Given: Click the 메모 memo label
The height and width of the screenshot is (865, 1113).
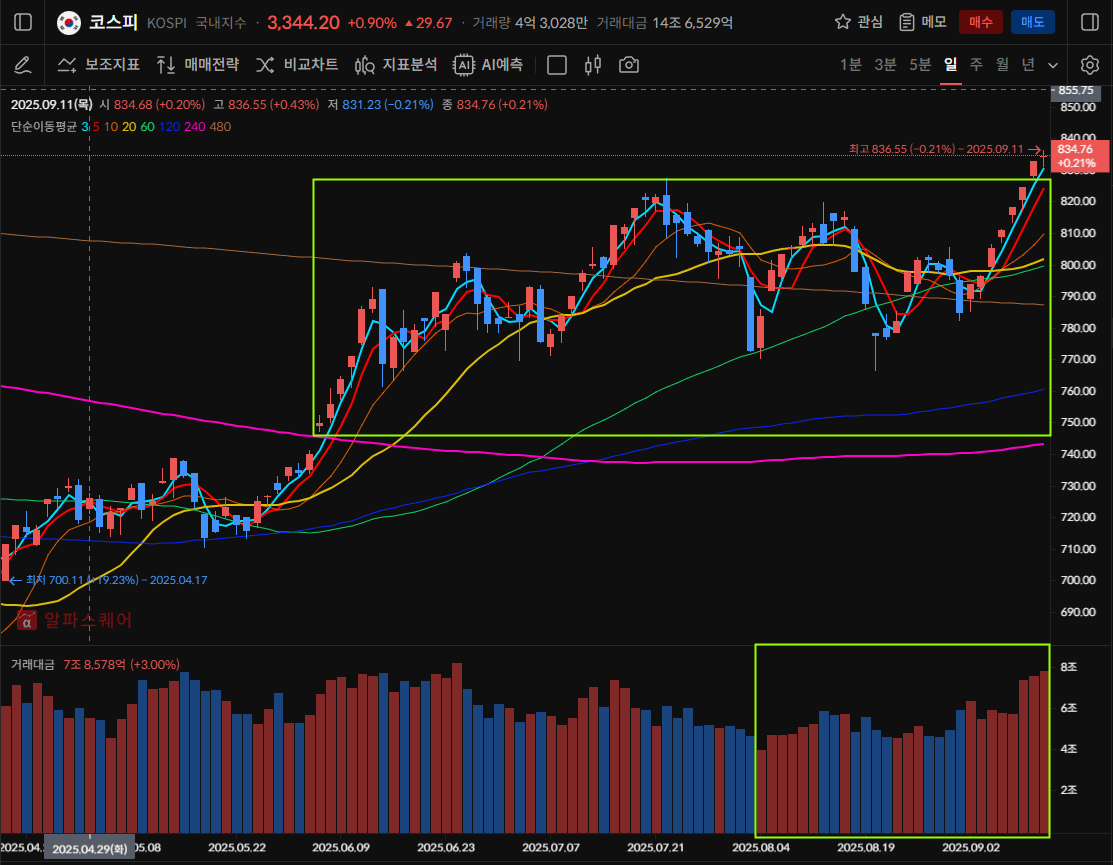Looking at the screenshot, I should point(934,22).
